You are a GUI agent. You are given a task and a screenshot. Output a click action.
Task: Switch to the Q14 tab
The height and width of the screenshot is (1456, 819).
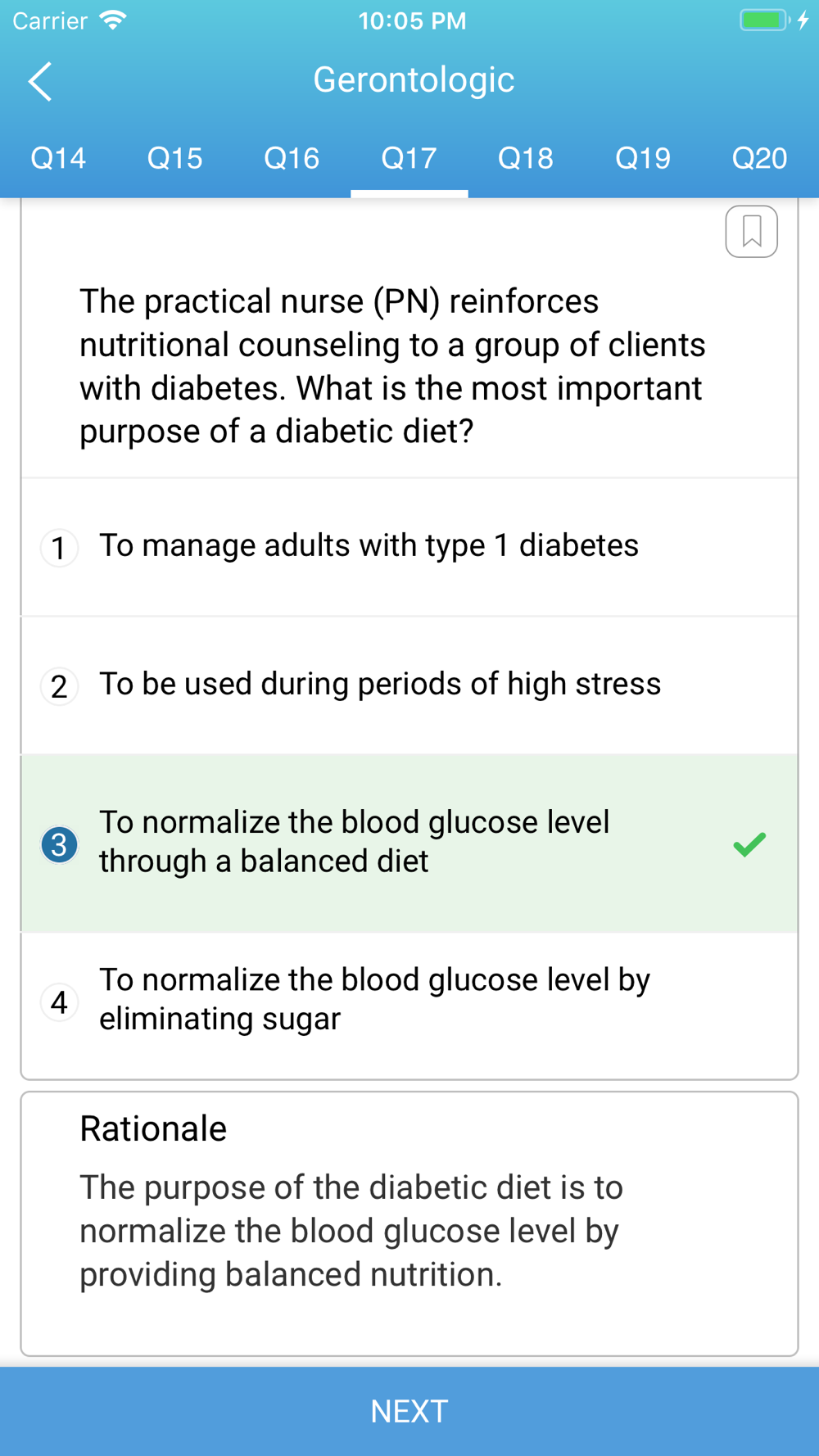[58, 158]
